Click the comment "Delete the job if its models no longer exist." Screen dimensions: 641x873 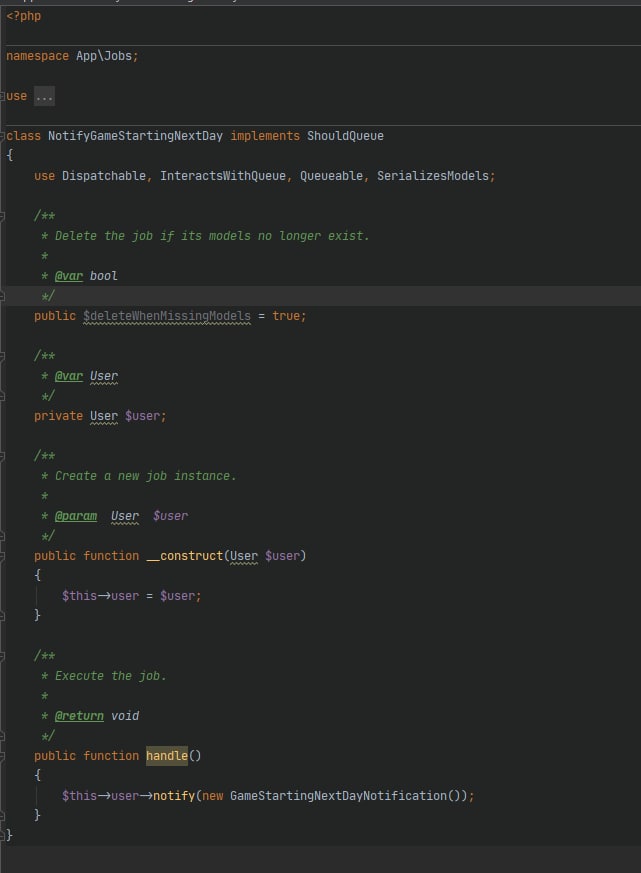click(x=212, y=236)
